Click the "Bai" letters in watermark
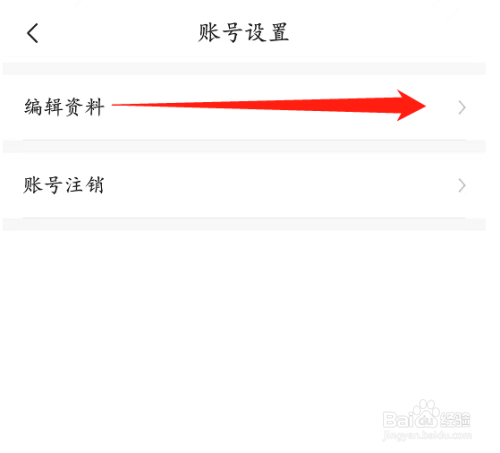The height and width of the screenshot is (453, 500). [x=398, y=420]
